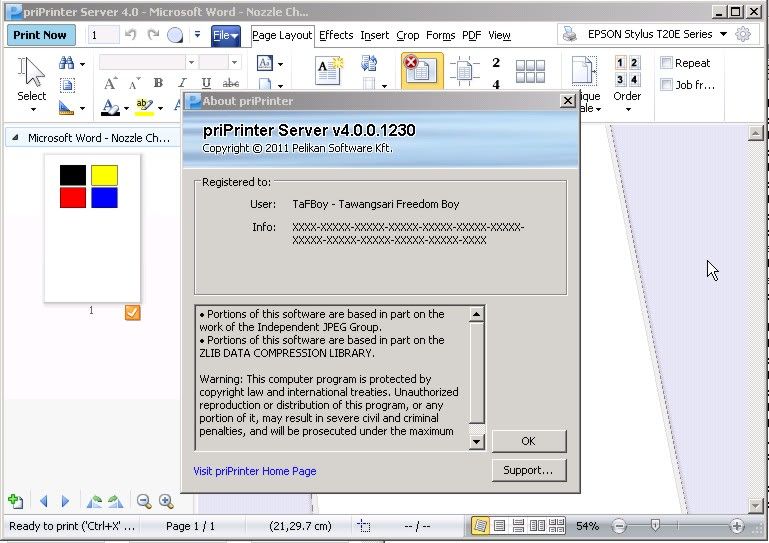The image size is (769, 543).
Task: Click OK in About priPrinter dialog
Action: click(529, 441)
